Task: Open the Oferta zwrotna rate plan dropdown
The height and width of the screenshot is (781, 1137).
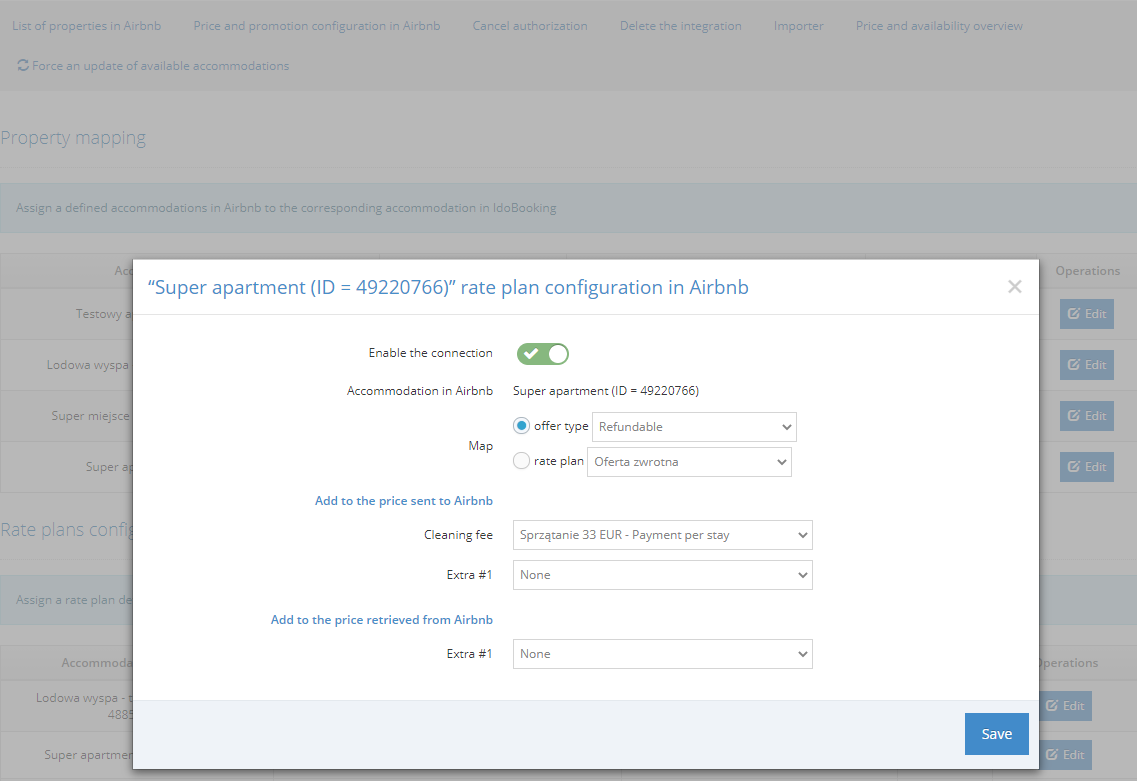Action: (689, 462)
